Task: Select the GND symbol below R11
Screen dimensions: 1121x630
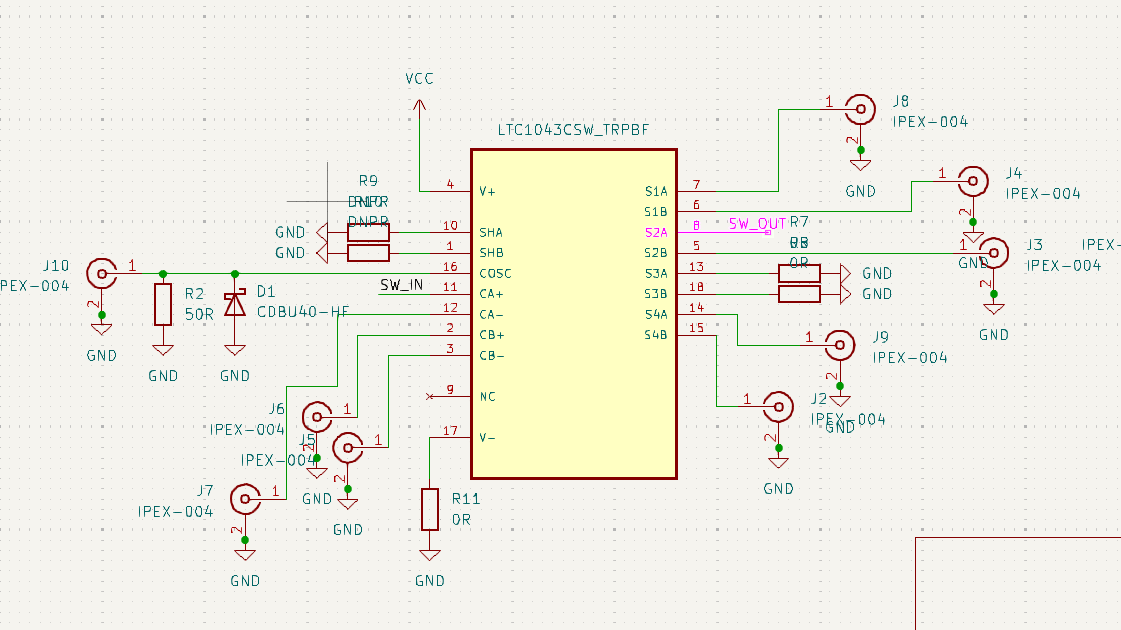Action: tap(430, 560)
